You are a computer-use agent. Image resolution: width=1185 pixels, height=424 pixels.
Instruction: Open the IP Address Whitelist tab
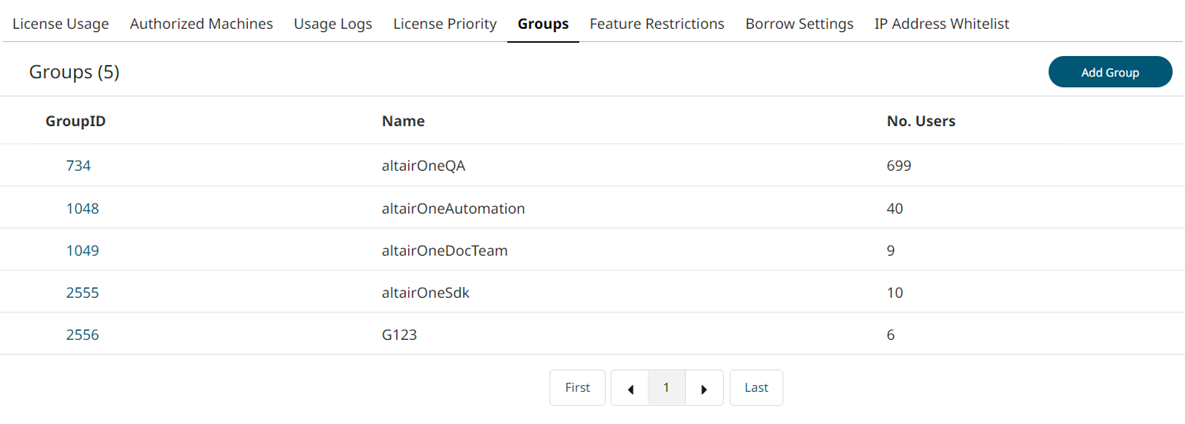click(x=941, y=23)
